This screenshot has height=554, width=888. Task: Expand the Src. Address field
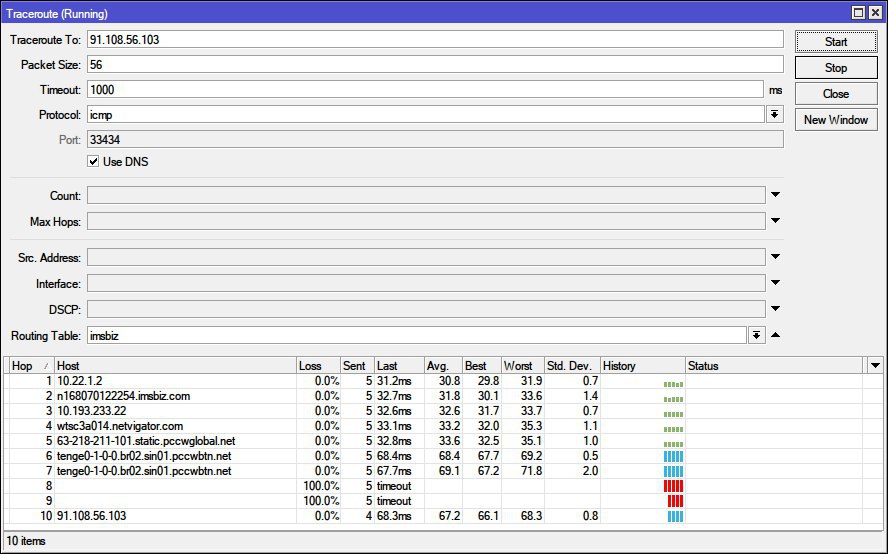[775, 258]
